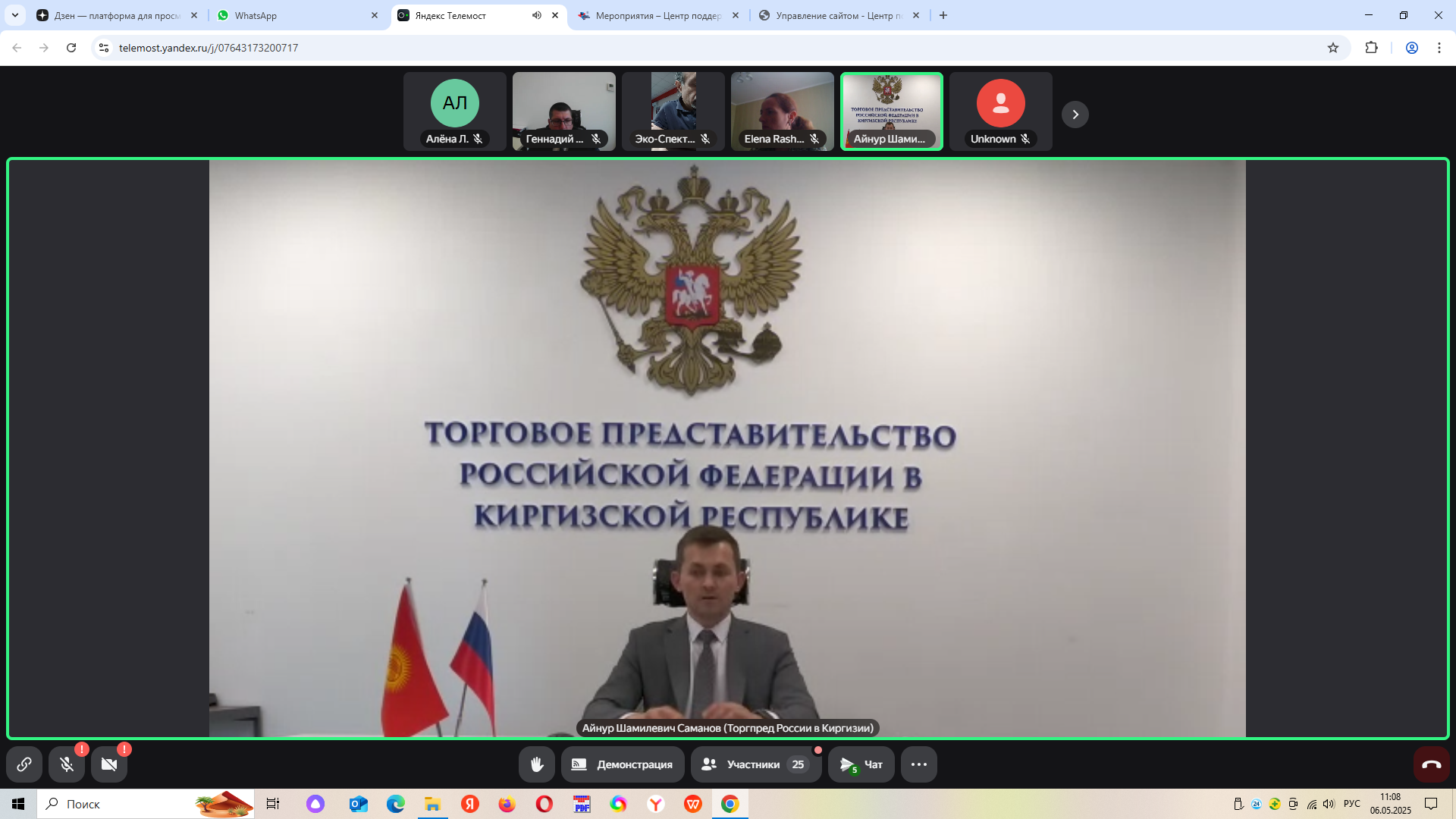Switch to Мероприятия tab
This screenshot has width=1456, height=819.
click(x=656, y=15)
